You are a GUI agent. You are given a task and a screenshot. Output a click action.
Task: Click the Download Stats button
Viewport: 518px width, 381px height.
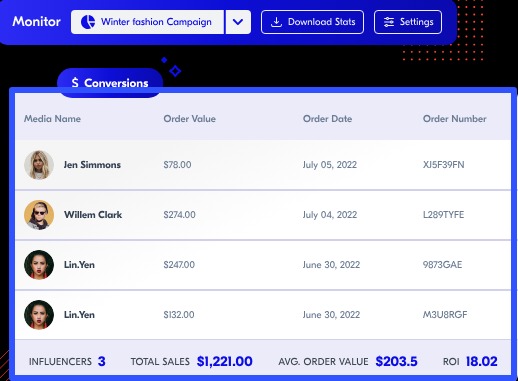312,22
